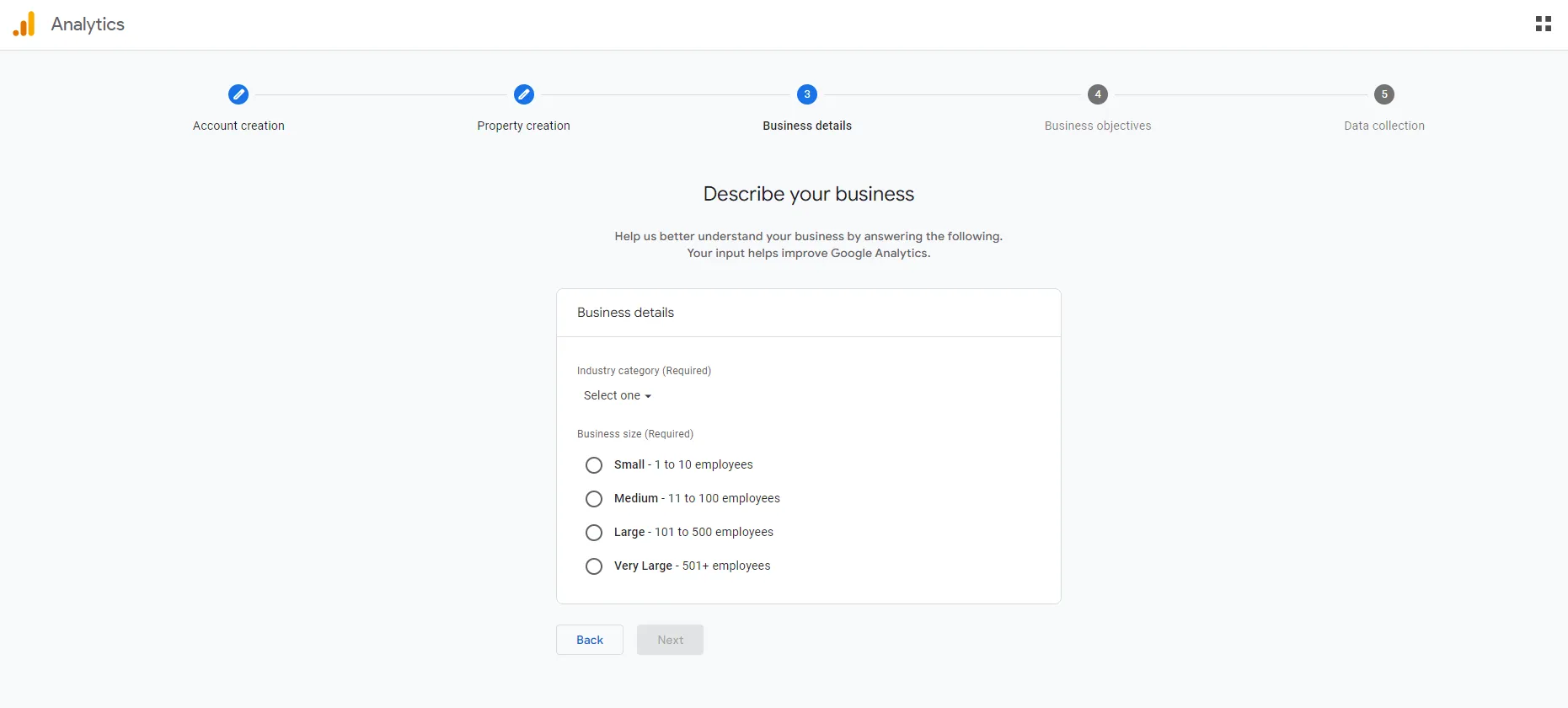This screenshot has width=1568, height=708.
Task: Click the Back button
Action: point(590,640)
